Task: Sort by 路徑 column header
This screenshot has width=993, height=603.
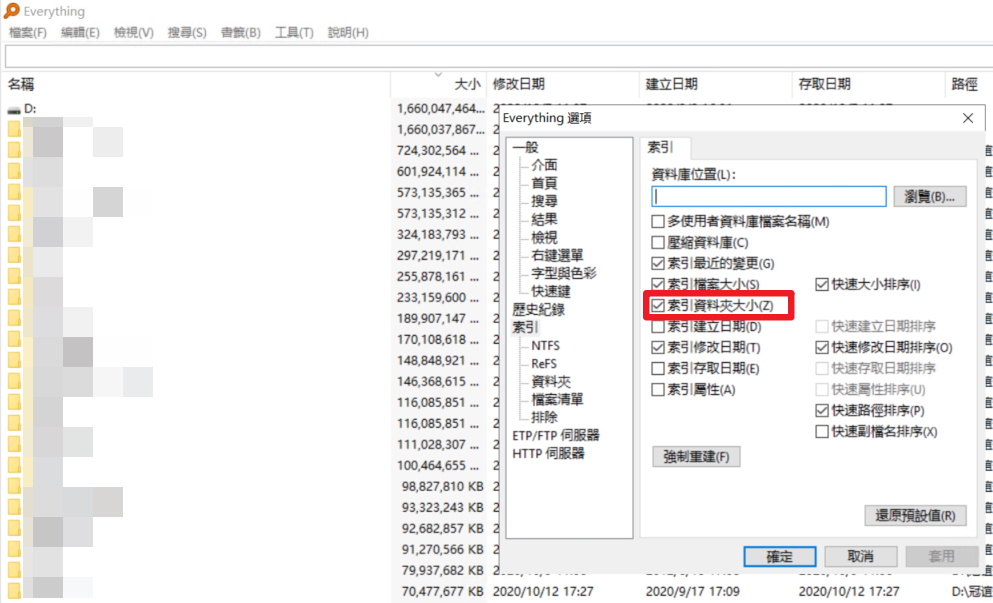Action: 968,84
